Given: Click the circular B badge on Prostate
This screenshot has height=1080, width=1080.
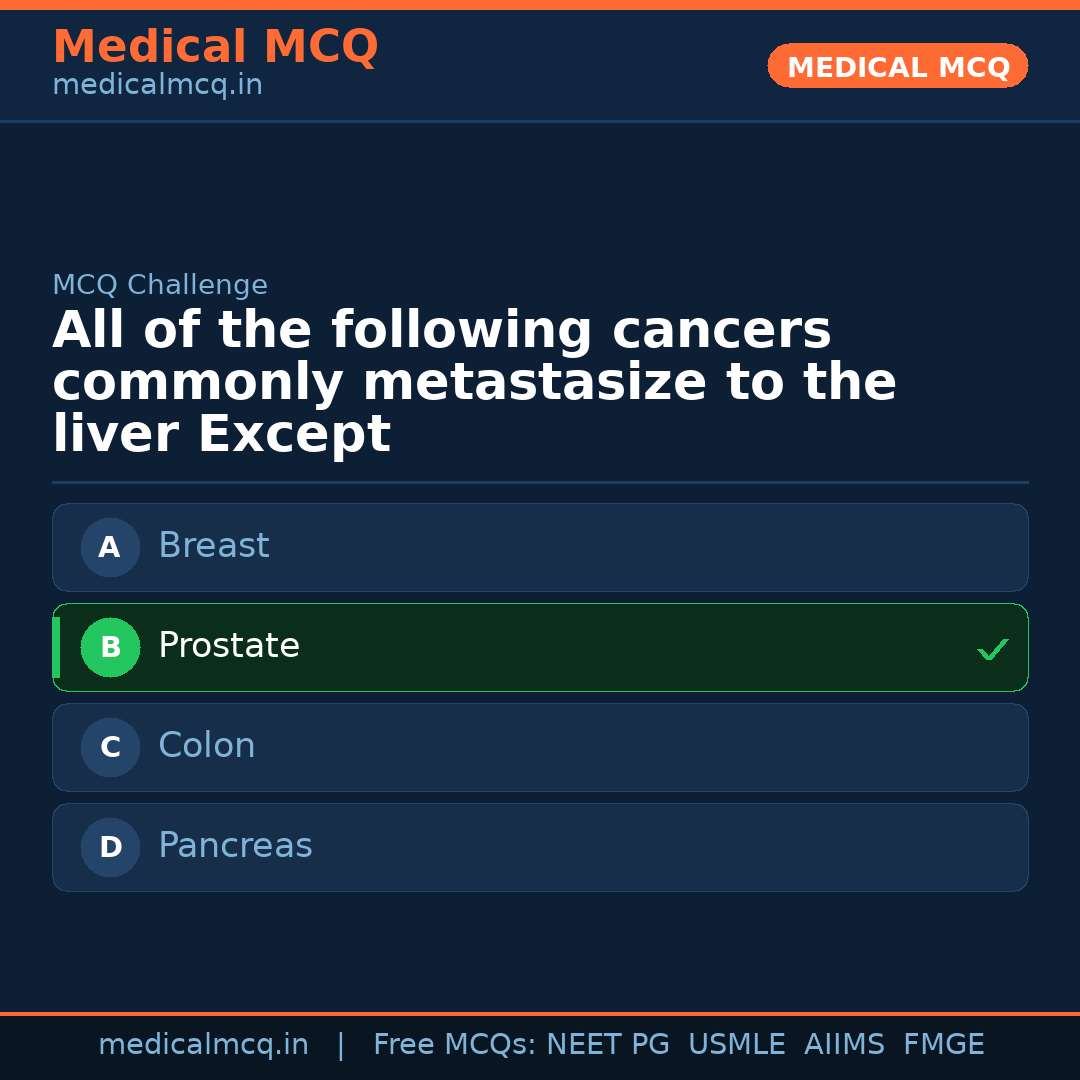Looking at the screenshot, I should click(x=110, y=647).
